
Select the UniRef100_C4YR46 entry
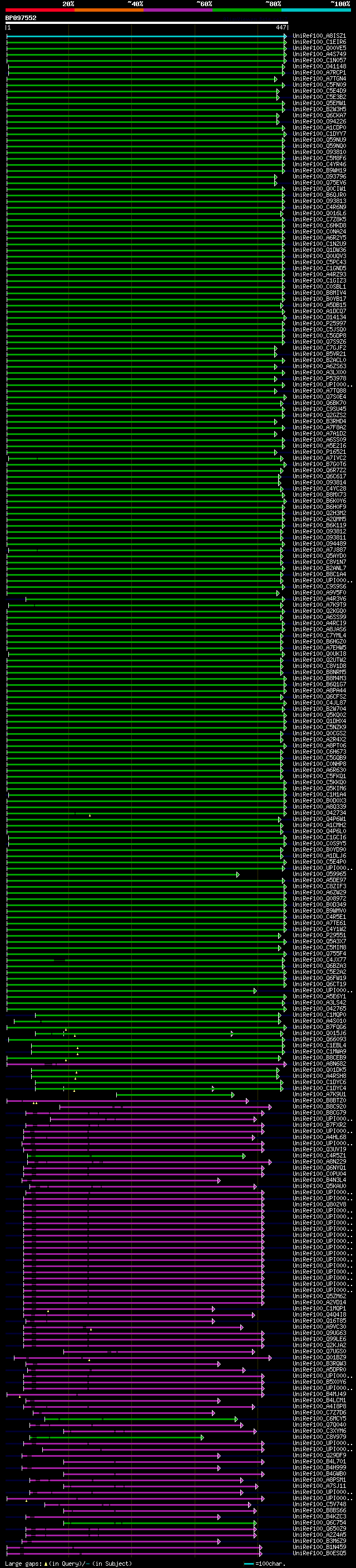(319, 164)
